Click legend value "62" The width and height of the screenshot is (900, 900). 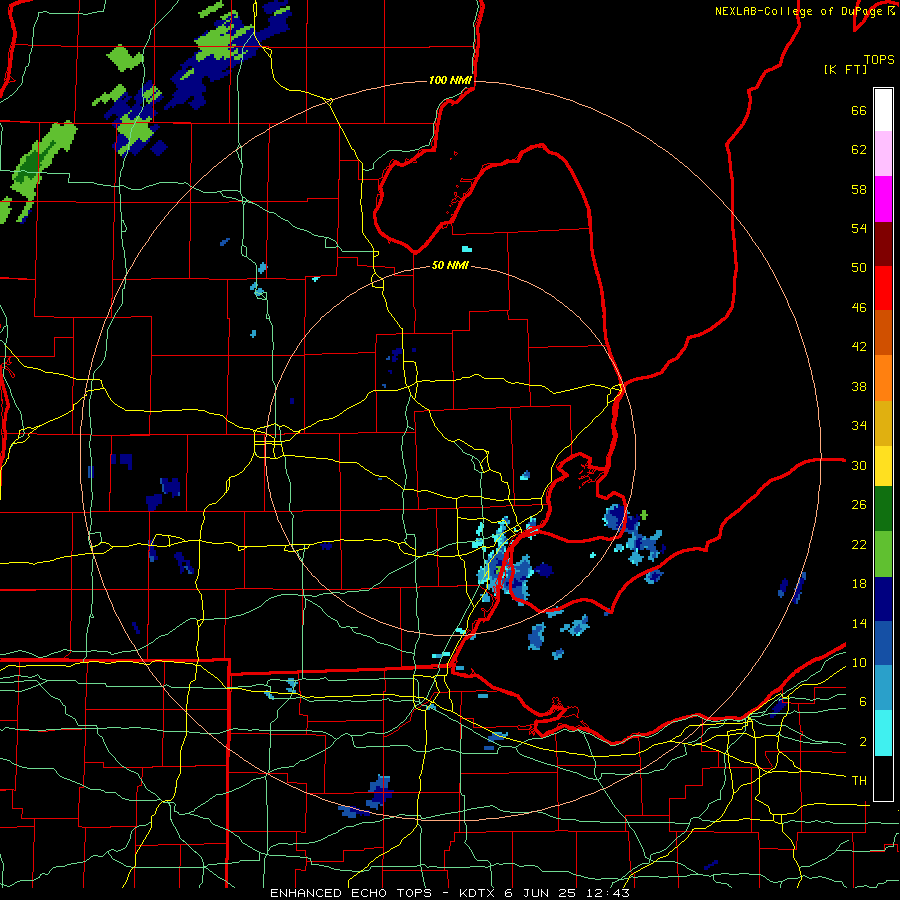[859, 150]
